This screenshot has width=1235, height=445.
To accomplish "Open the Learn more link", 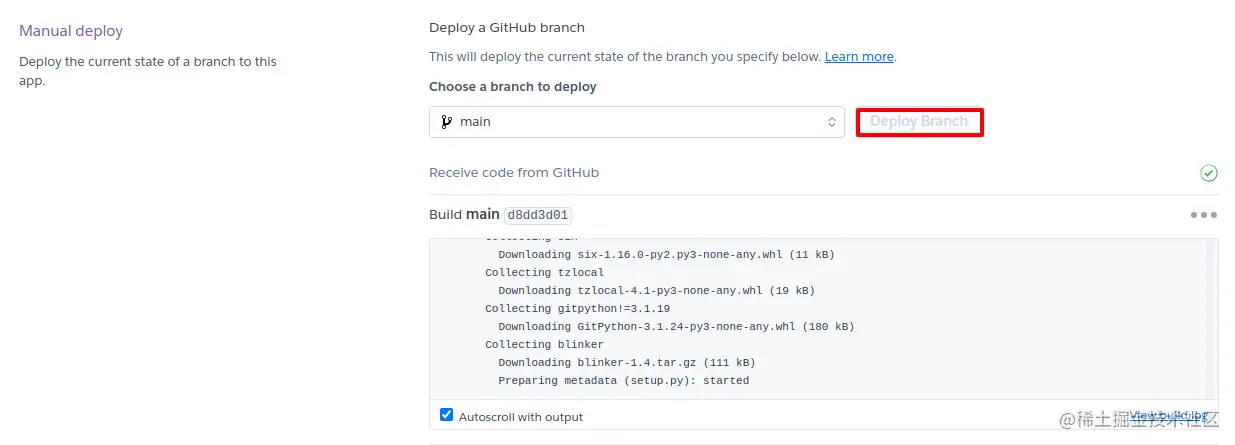I will pyautogui.click(x=859, y=57).
